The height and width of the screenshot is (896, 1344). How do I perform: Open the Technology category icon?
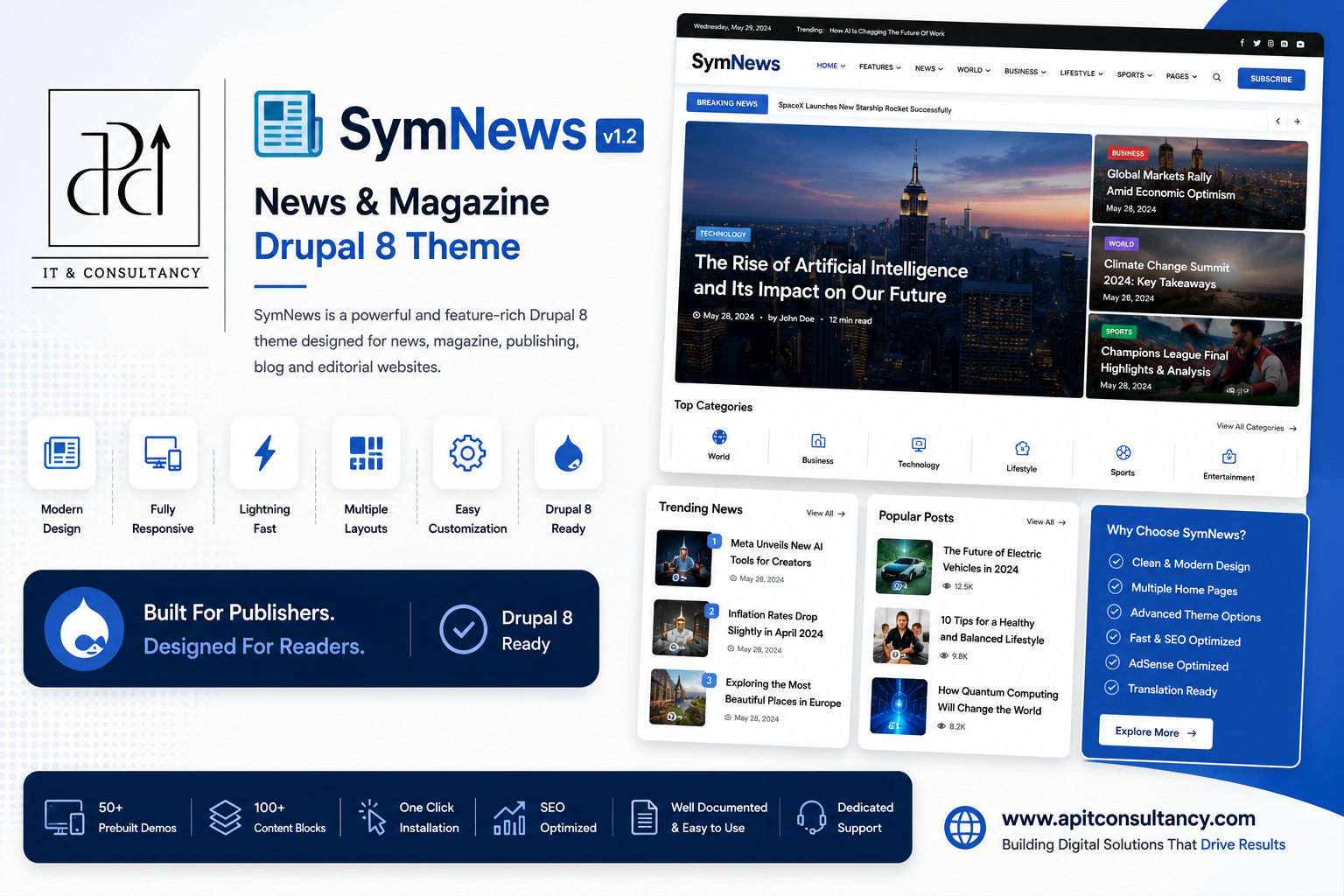919,444
